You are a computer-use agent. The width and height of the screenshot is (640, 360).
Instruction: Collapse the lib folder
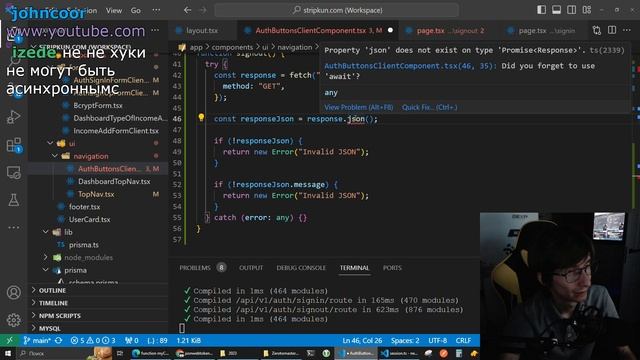[x=46, y=232]
